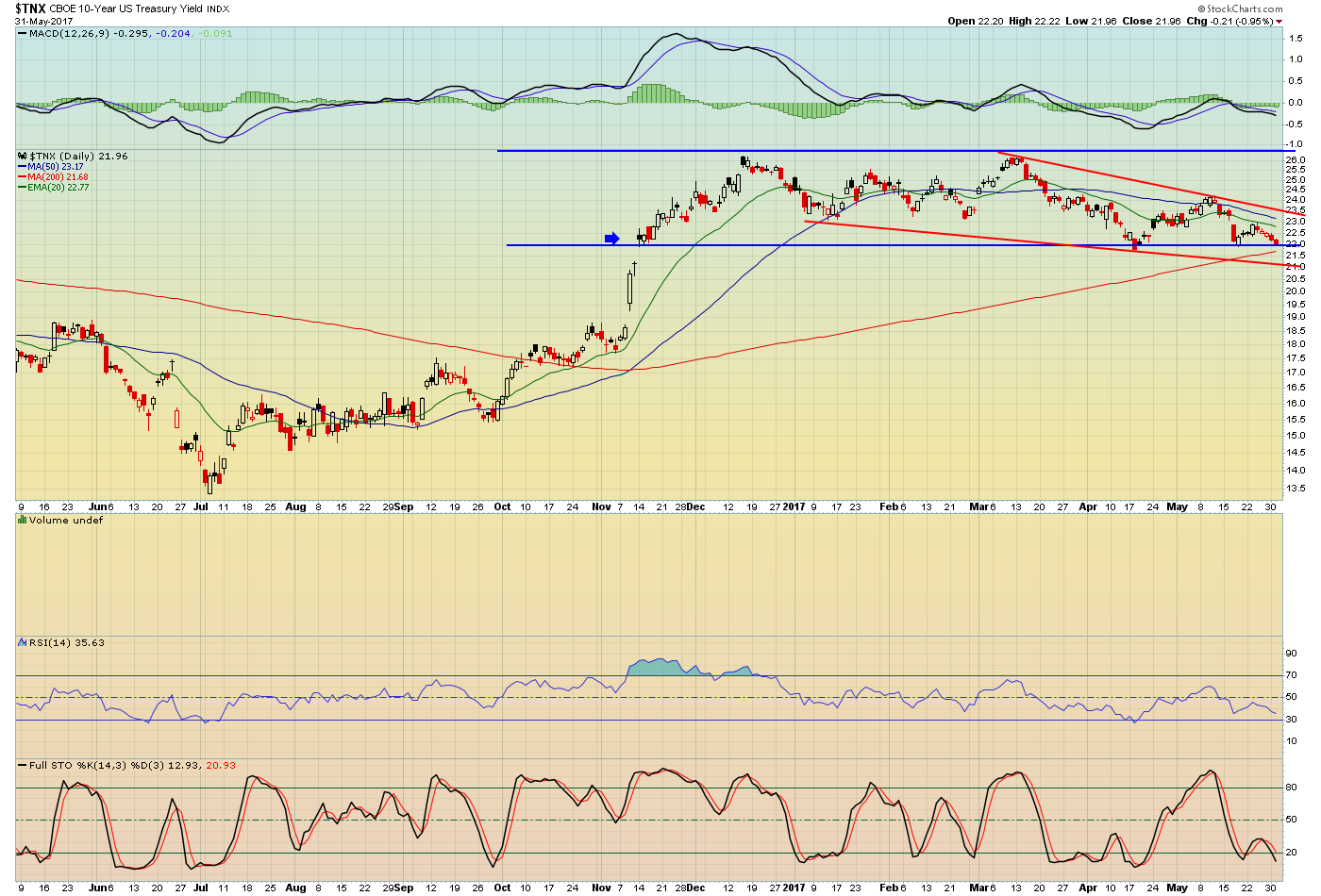
Task: Click the Chg -0.21 (-0.95%) value
Action: (x=1229, y=21)
